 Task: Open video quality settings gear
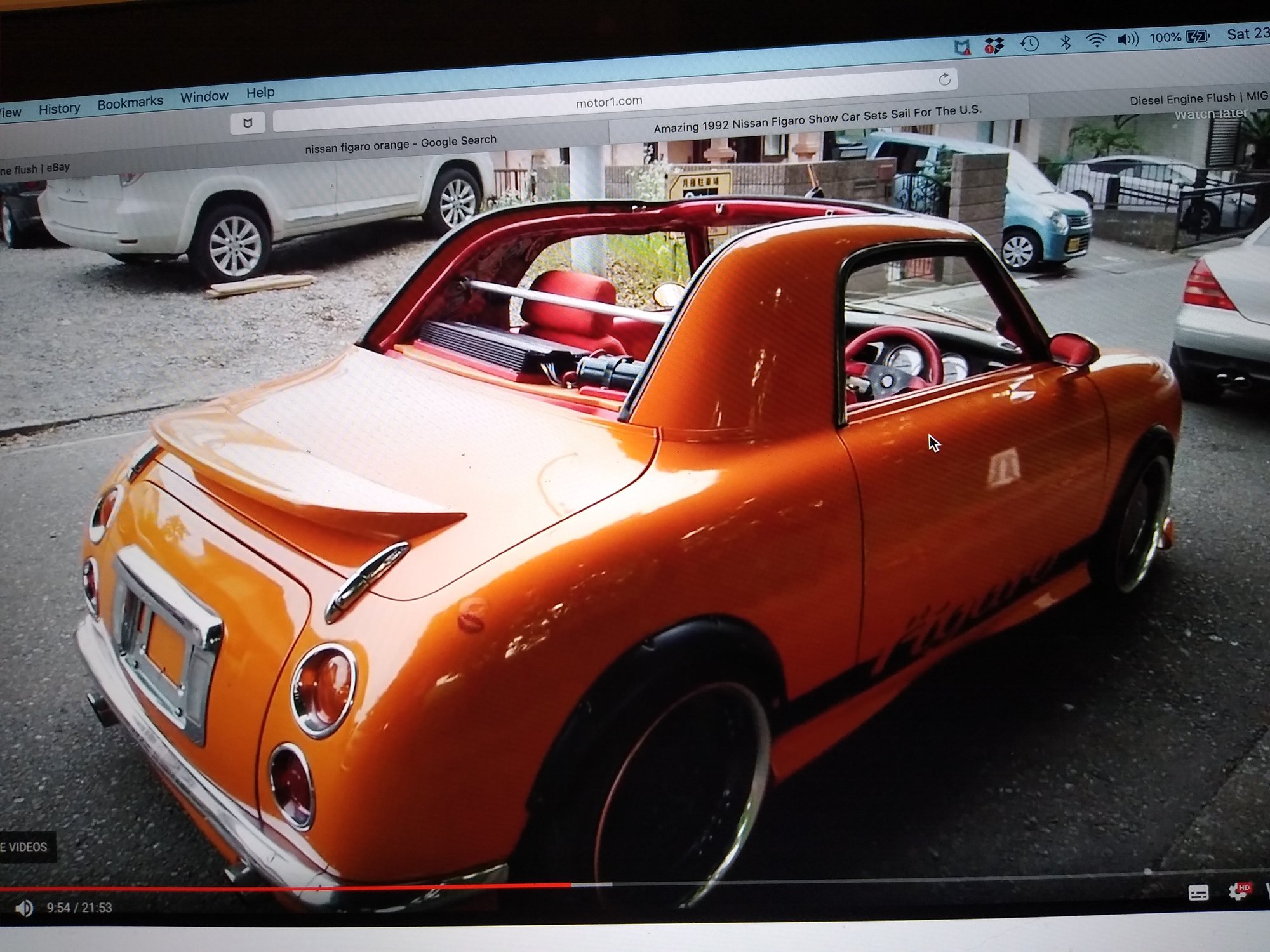1238,891
